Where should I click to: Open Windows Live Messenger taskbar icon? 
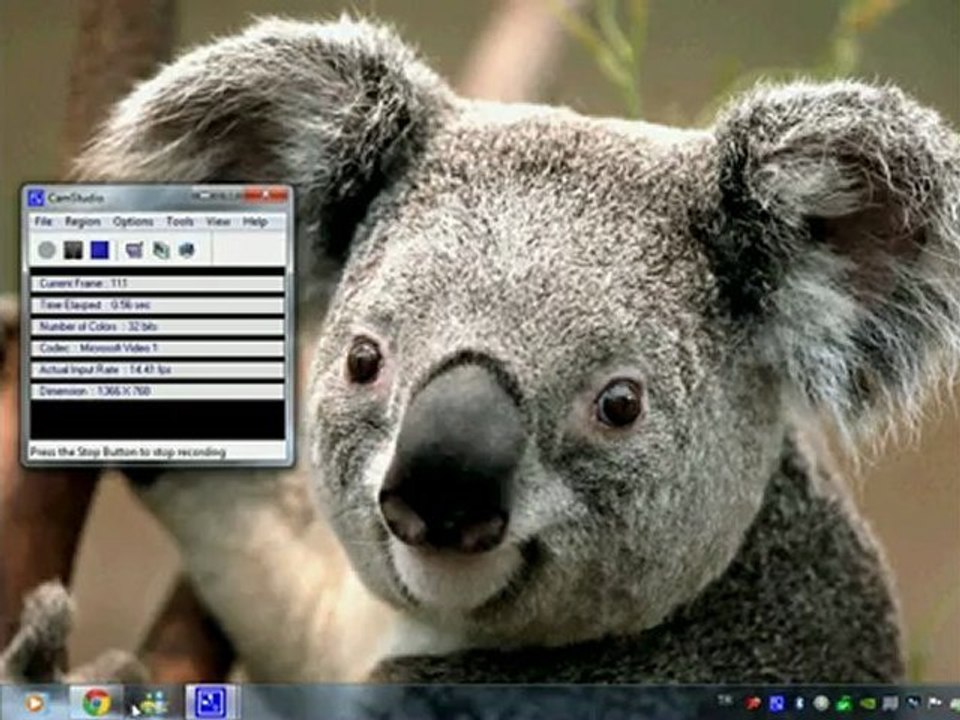coord(152,703)
